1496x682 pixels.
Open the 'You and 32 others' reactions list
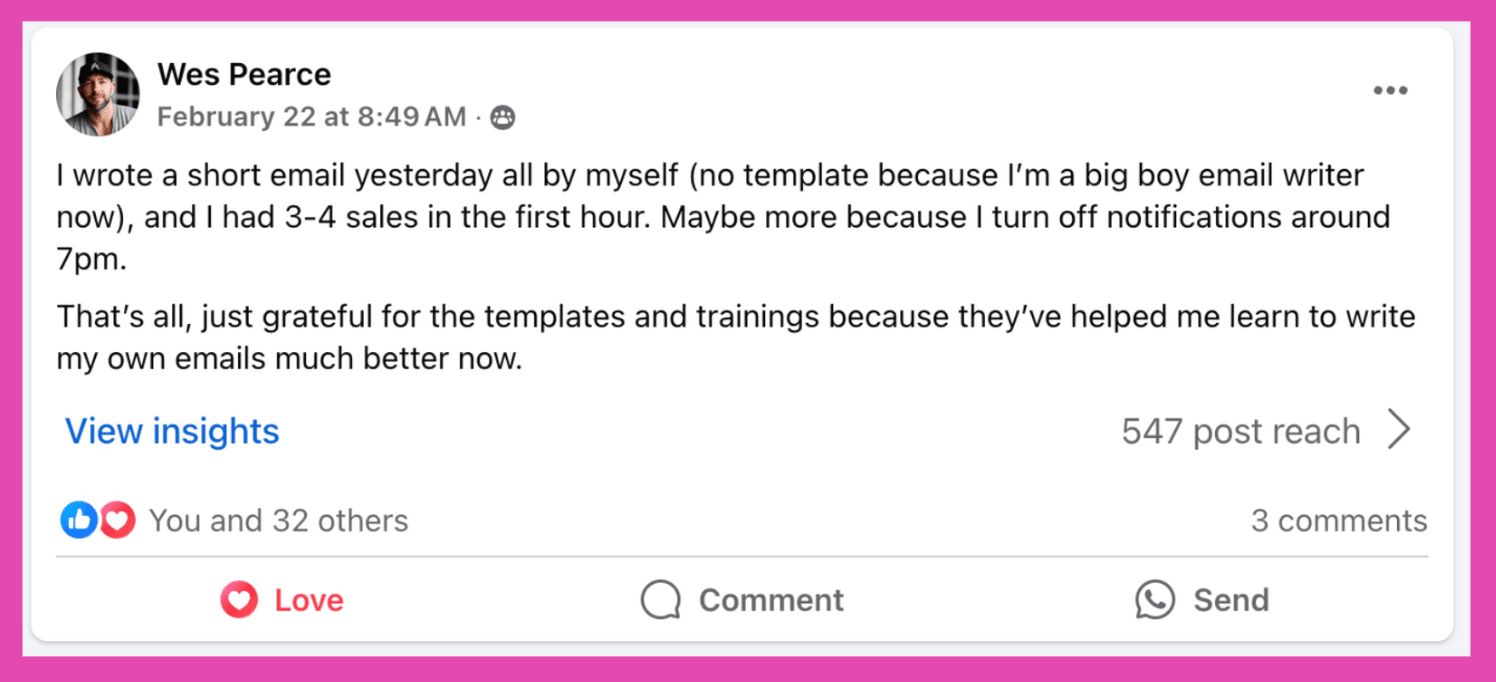click(x=279, y=521)
